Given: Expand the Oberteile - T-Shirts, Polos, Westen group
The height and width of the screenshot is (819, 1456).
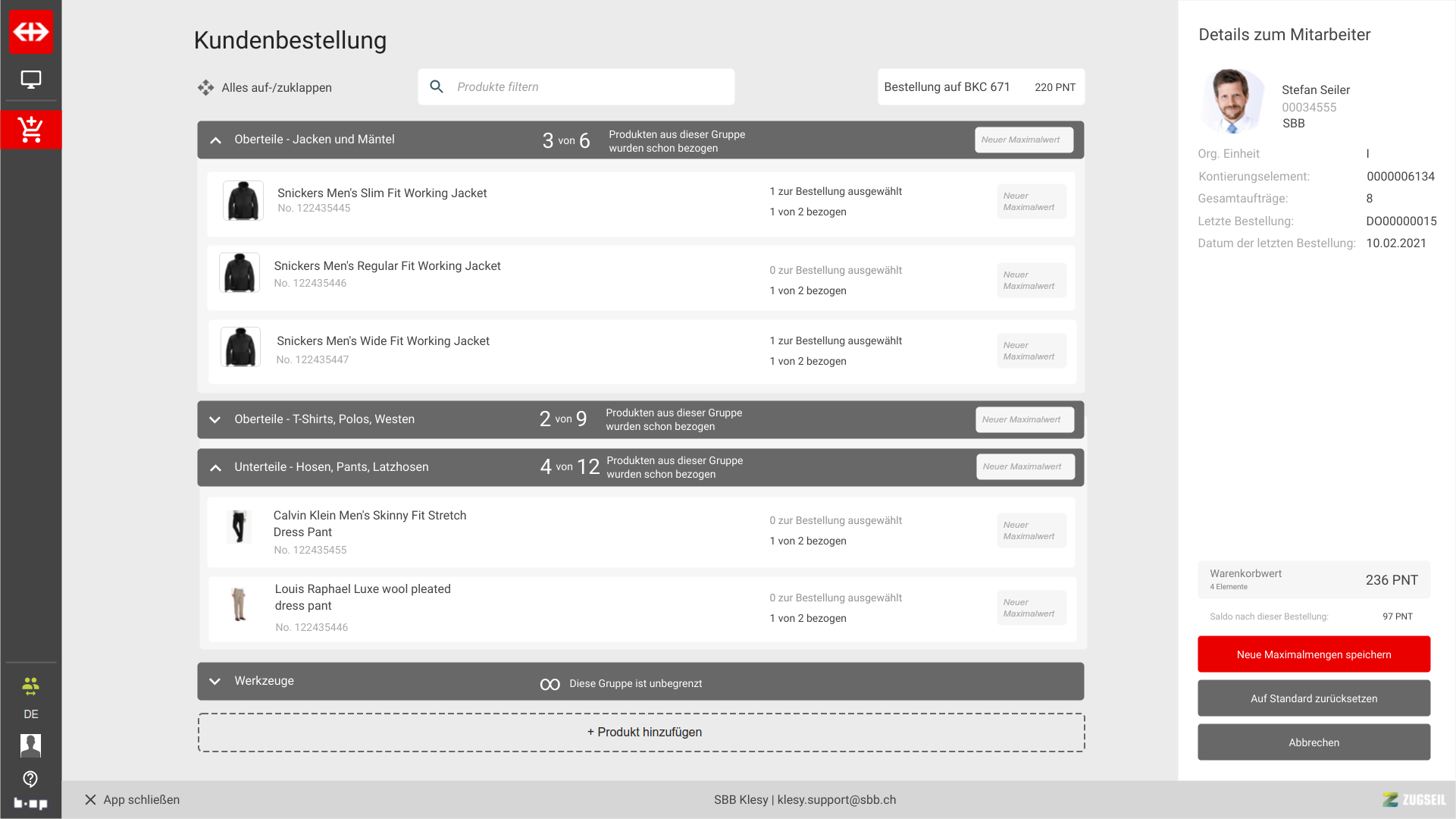Looking at the screenshot, I should [215, 419].
